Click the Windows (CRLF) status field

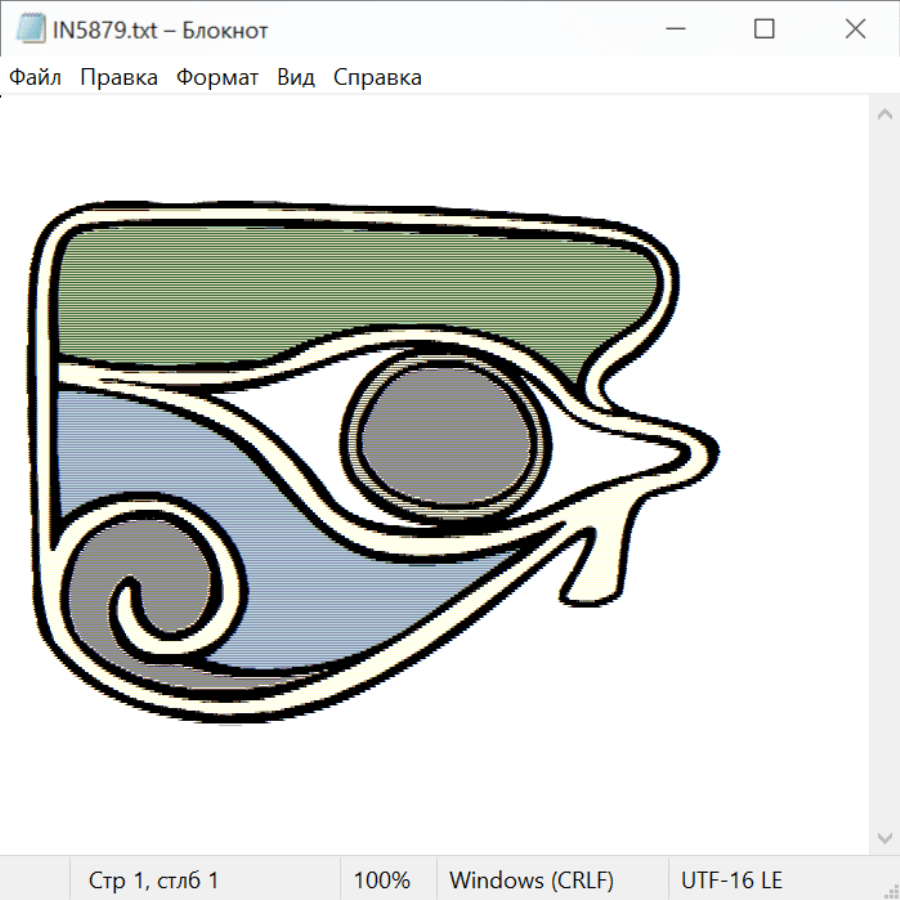(531, 880)
